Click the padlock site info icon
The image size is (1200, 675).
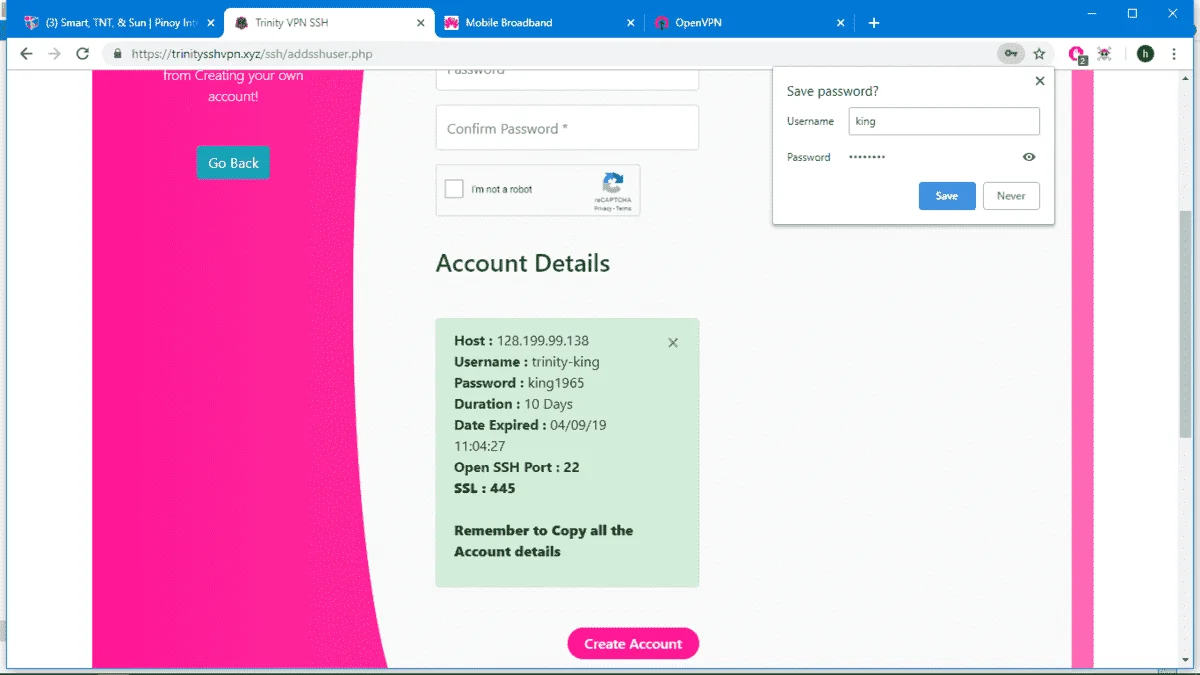tap(117, 54)
